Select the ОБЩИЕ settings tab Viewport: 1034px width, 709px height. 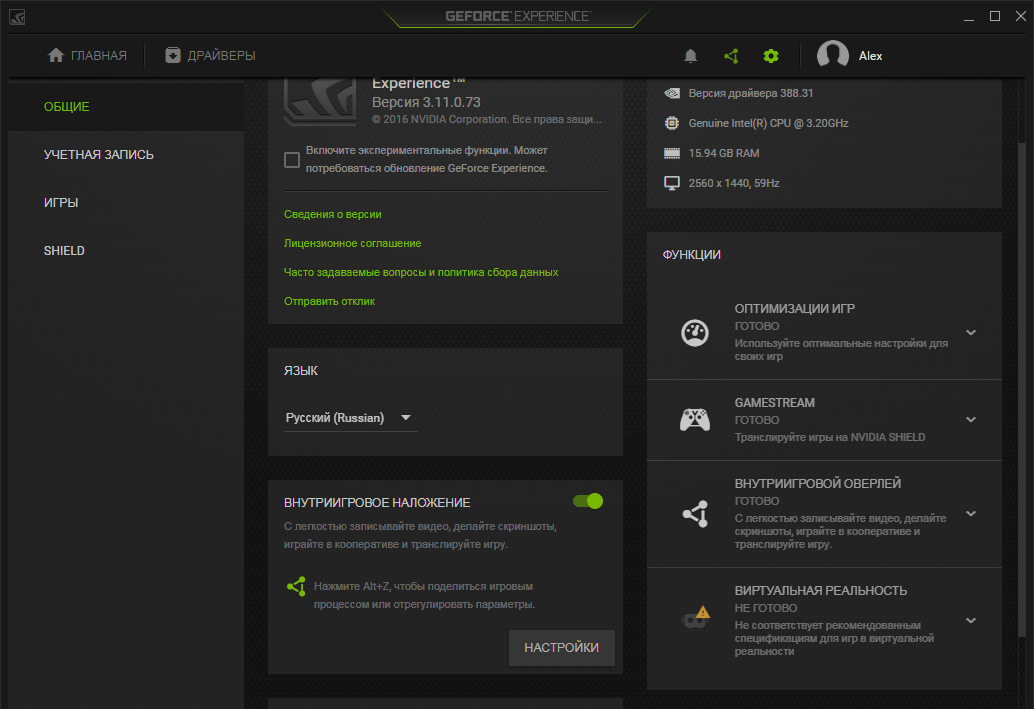pos(126,106)
